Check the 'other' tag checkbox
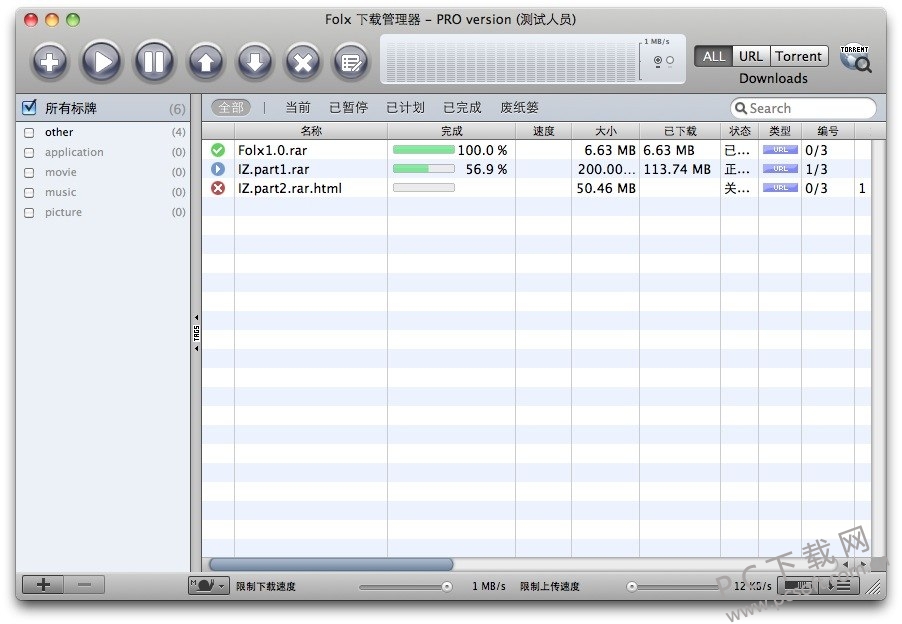Screen dimensions: 902x624 point(29,133)
